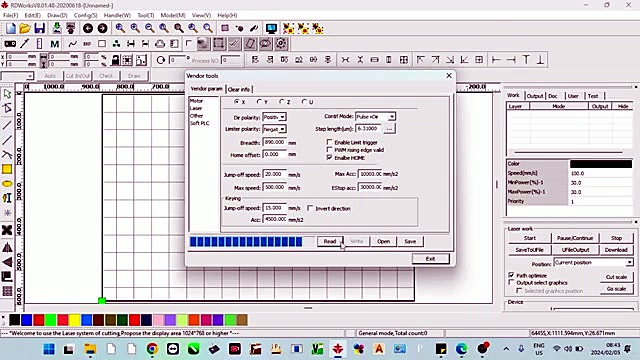Pick the black color swatch in palette
Viewport: 640px width, 360px height.
click(x=14, y=320)
